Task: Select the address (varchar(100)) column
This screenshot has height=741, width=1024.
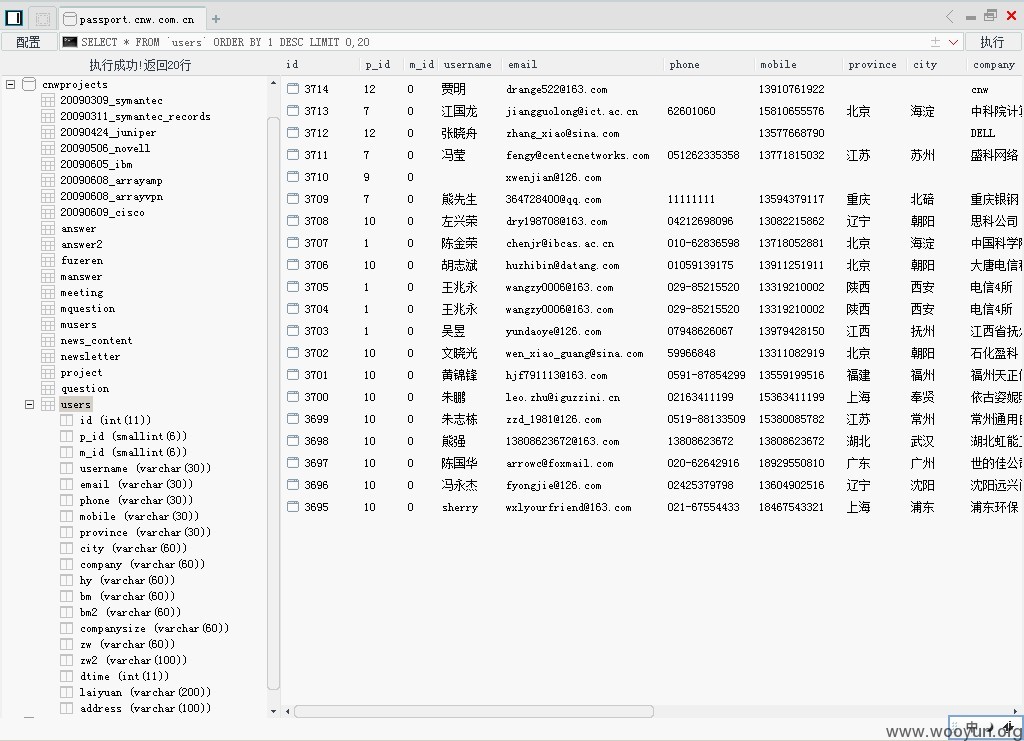Action: point(145,708)
